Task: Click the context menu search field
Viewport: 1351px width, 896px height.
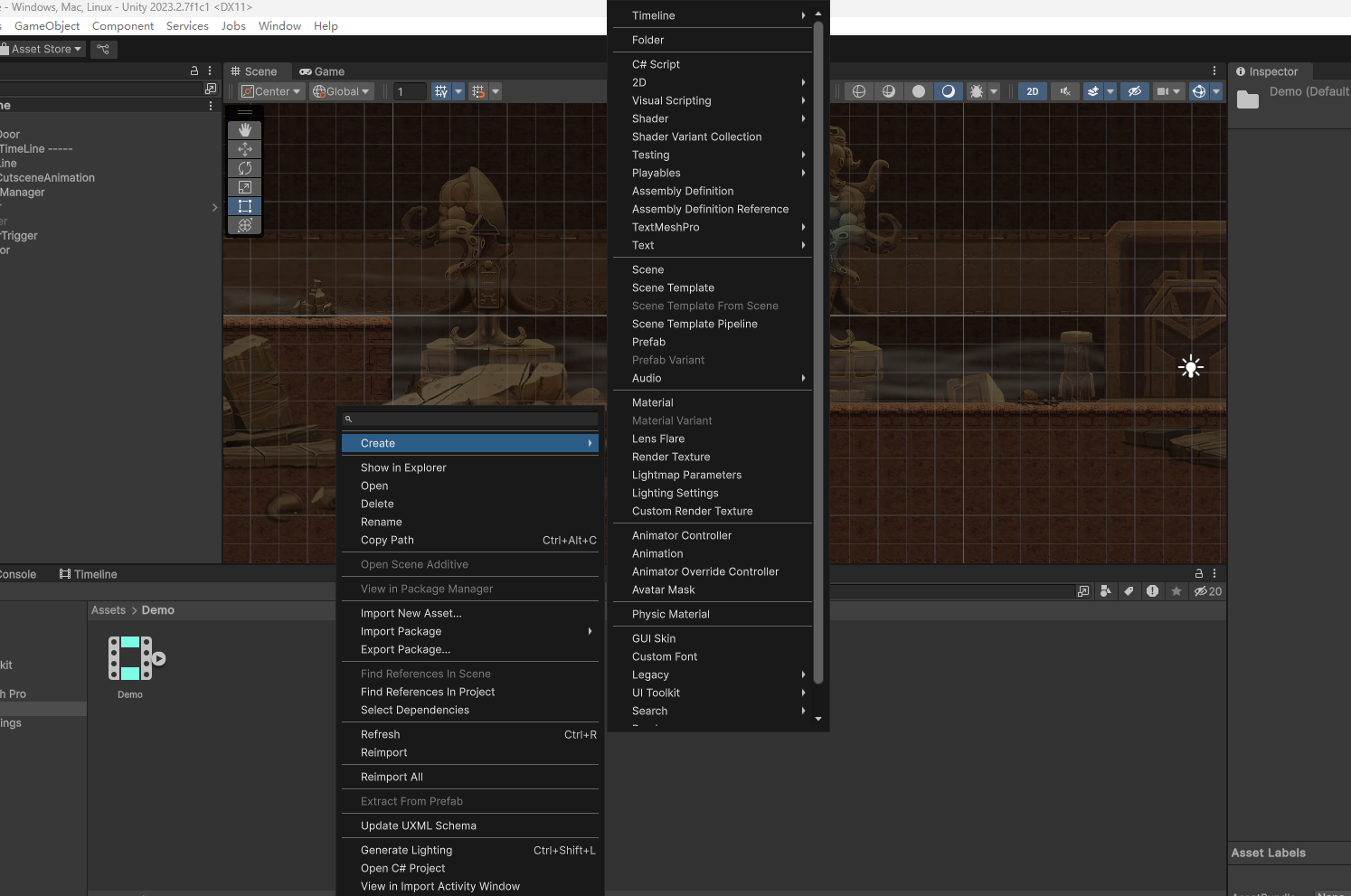Action: [x=470, y=419]
